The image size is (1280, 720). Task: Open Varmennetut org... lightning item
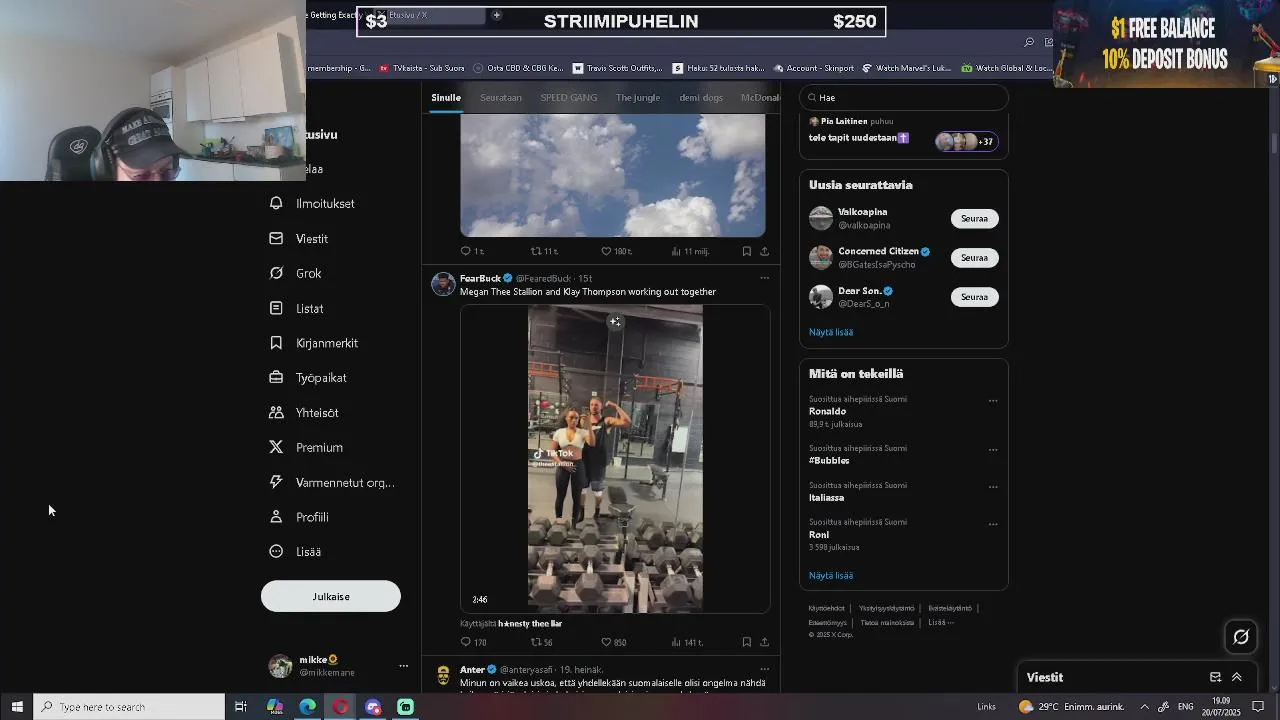pos(331,483)
